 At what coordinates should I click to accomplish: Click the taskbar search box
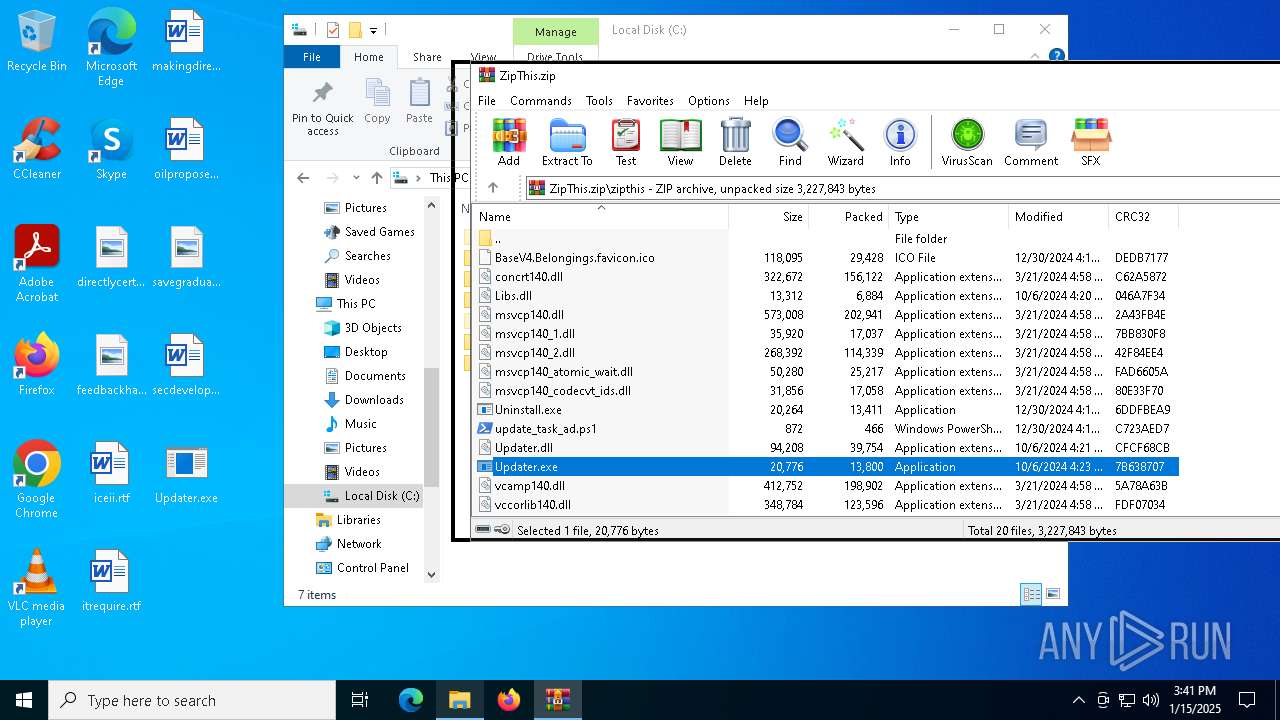(x=192, y=700)
